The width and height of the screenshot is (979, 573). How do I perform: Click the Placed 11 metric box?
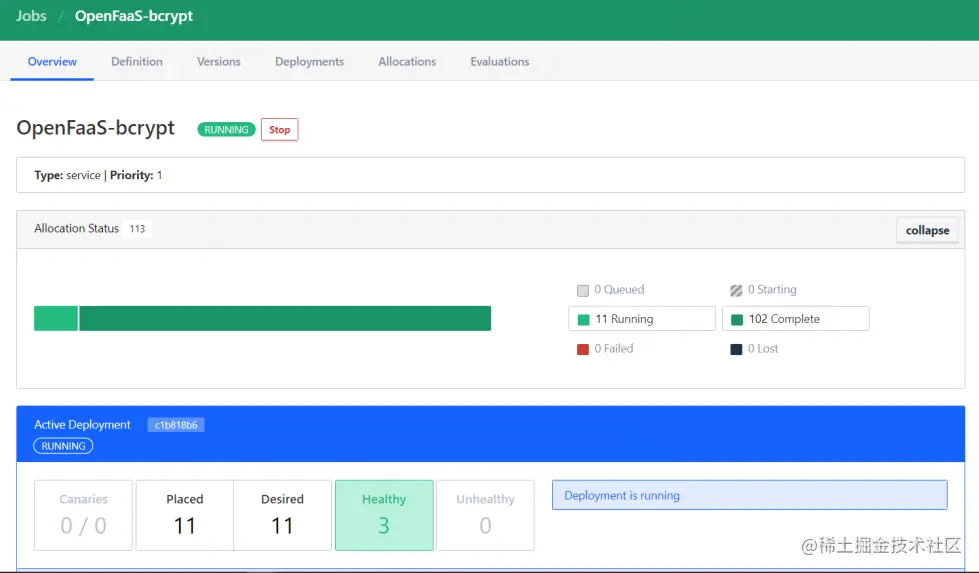coord(185,515)
